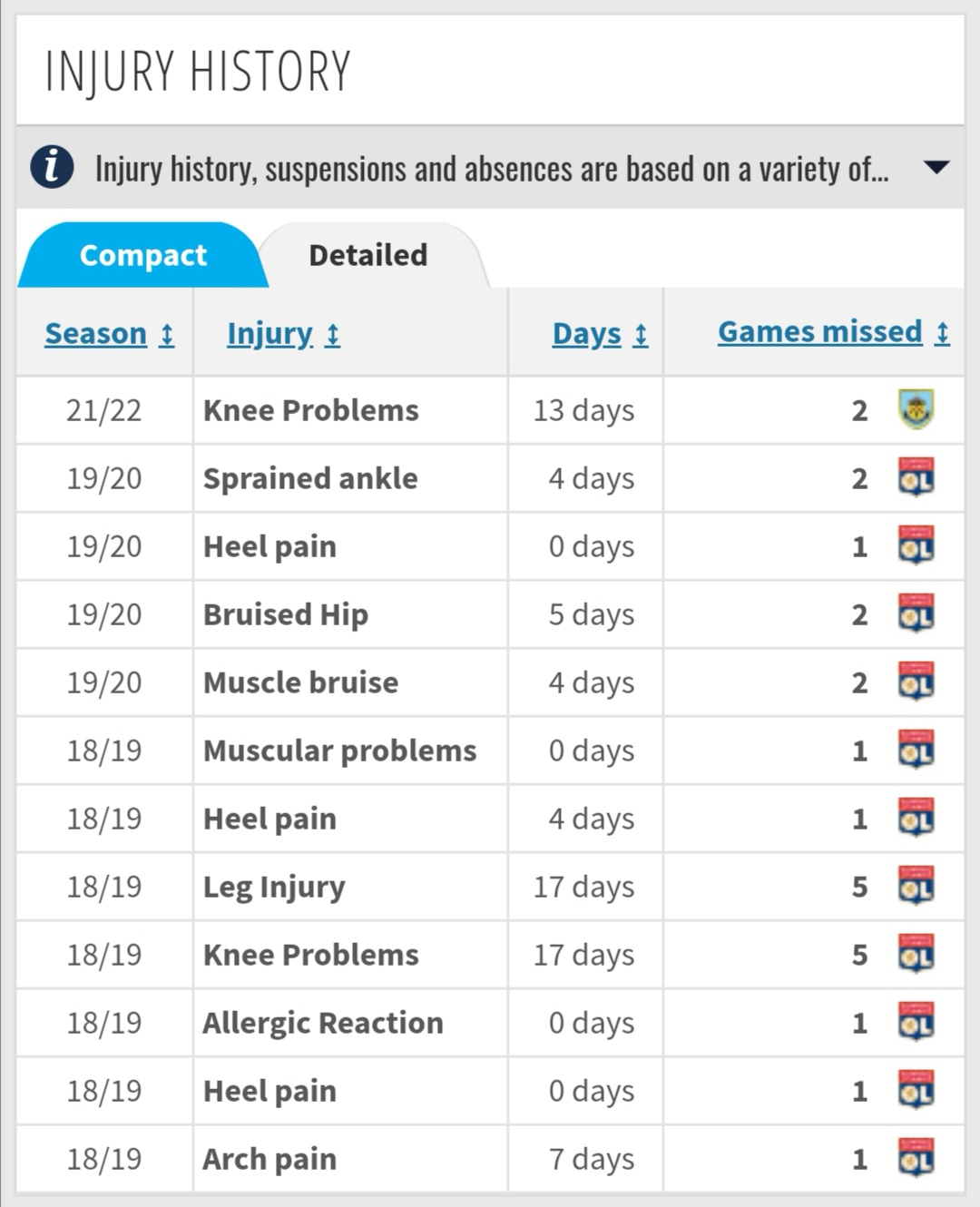Viewport: 980px width, 1207px height.
Task: Click Lyon crest in Sprained ankle row
Action: pyautogui.click(x=916, y=477)
